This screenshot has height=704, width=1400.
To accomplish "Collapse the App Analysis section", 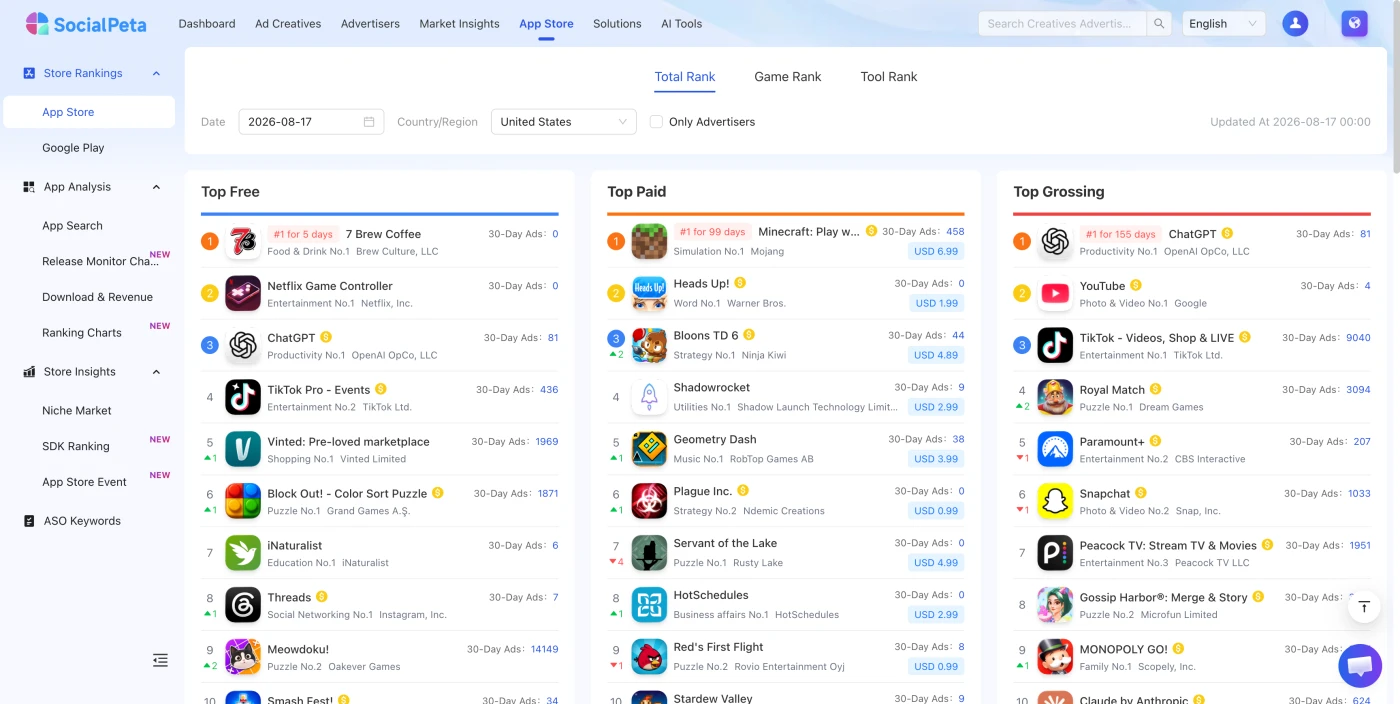I will (x=156, y=187).
